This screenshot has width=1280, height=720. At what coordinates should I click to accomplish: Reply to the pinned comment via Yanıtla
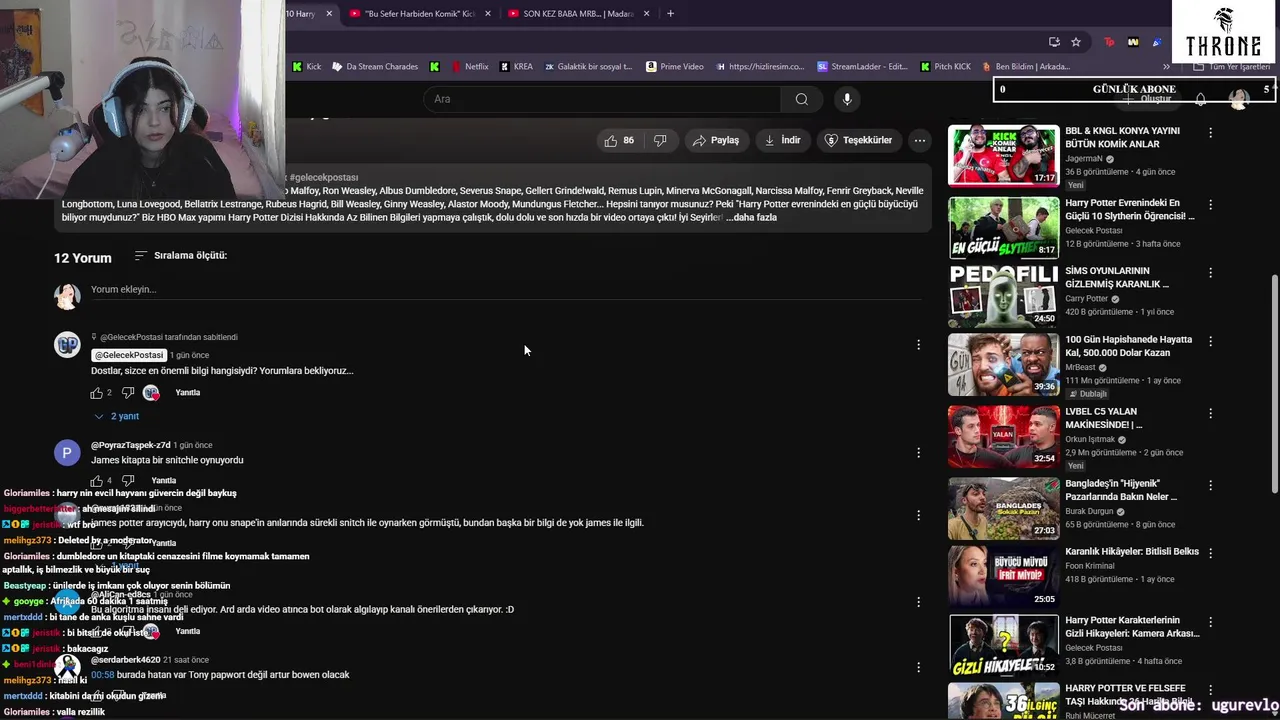188,393
